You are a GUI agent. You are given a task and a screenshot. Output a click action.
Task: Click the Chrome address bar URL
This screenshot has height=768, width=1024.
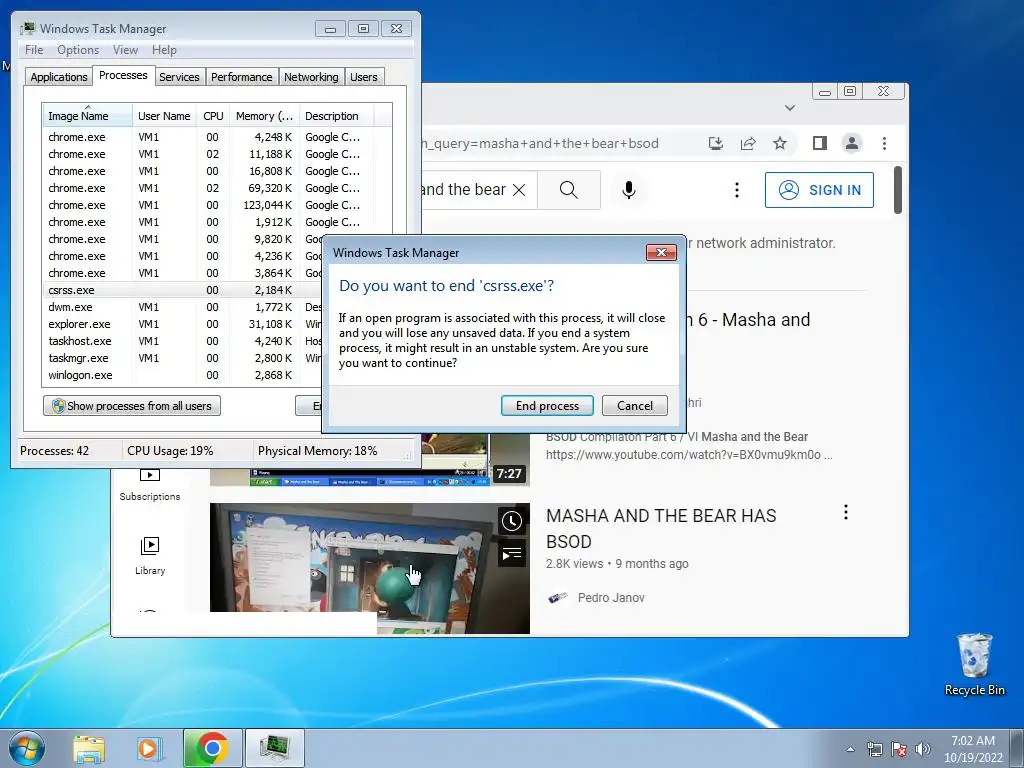click(x=539, y=144)
